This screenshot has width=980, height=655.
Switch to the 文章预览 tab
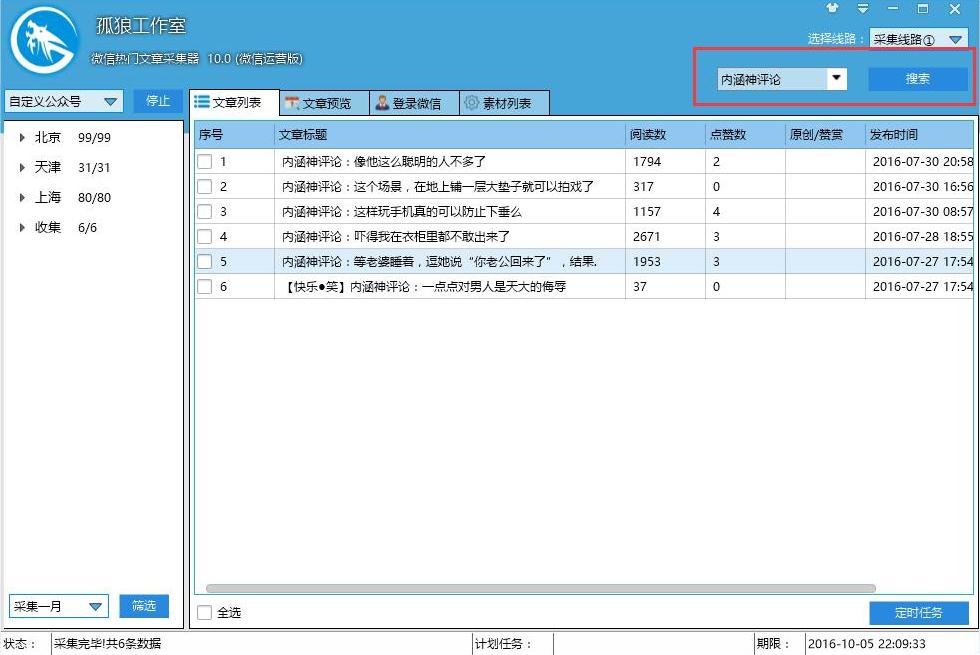pyautogui.click(x=324, y=103)
